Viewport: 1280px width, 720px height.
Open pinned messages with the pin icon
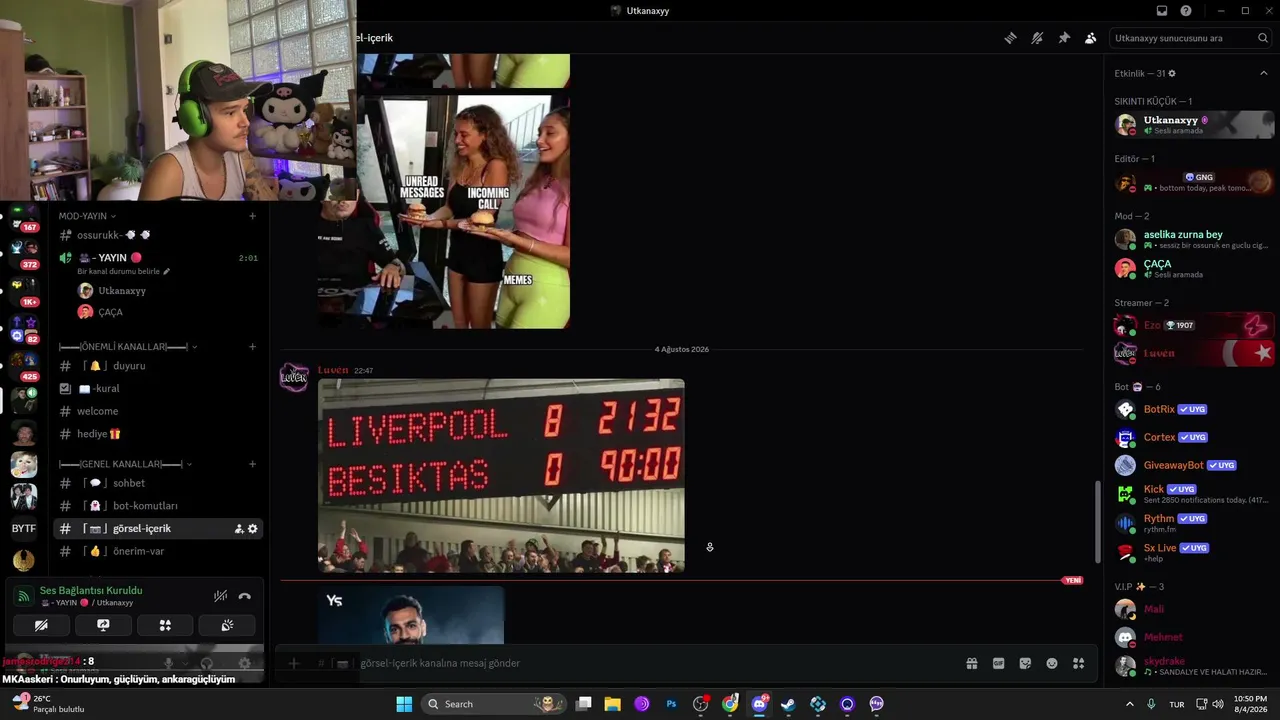1064,38
